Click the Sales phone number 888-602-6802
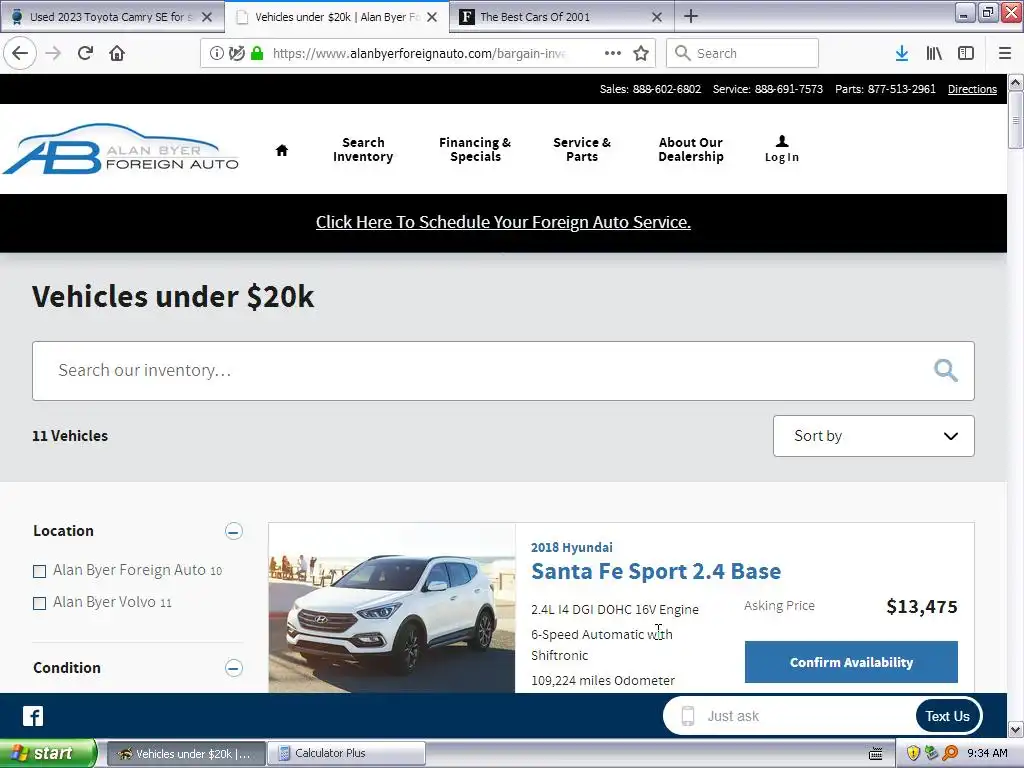 (x=667, y=89)
